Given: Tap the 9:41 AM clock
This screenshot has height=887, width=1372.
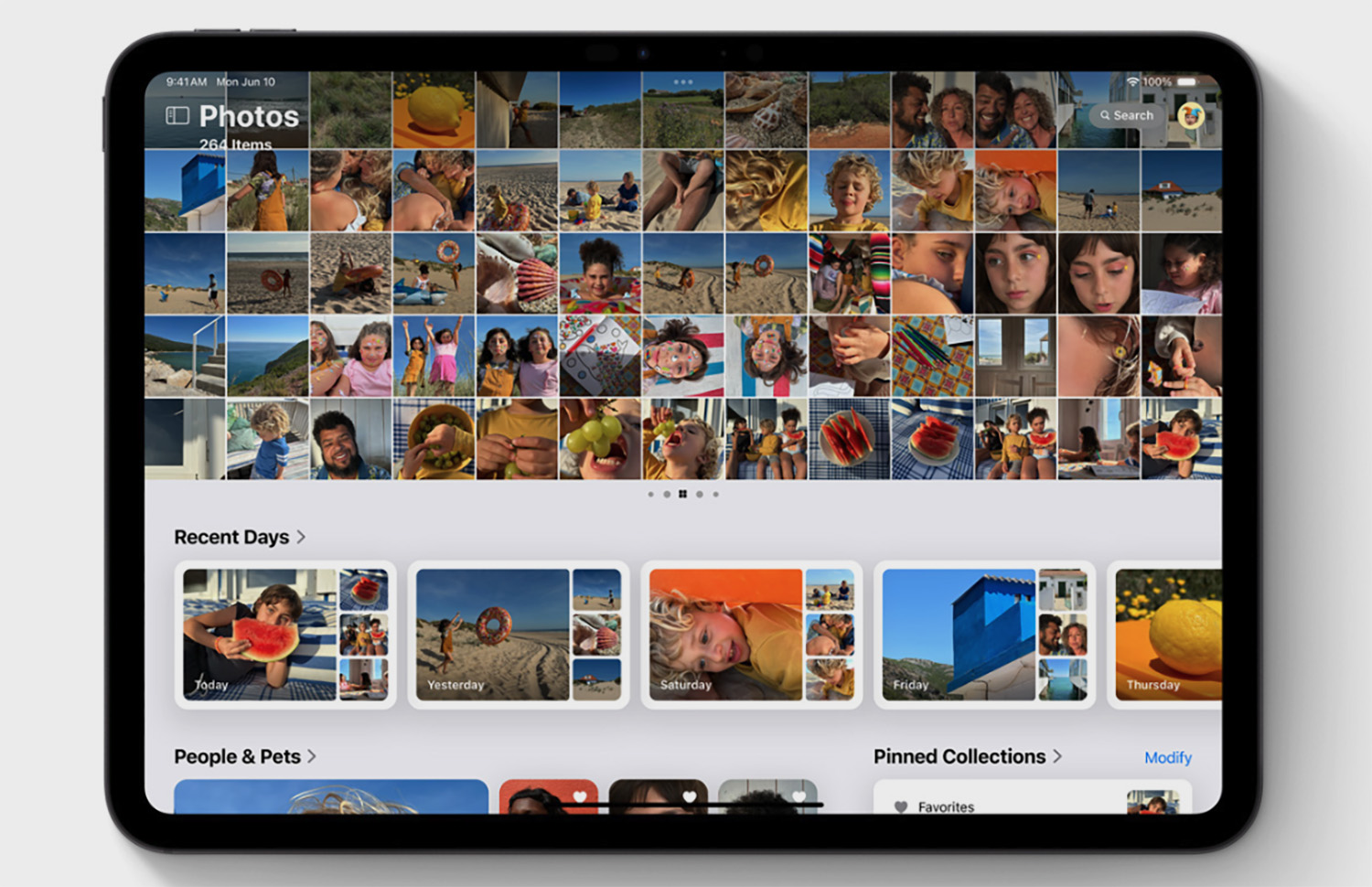Looking at the screenshot, I should click(187, 81).
